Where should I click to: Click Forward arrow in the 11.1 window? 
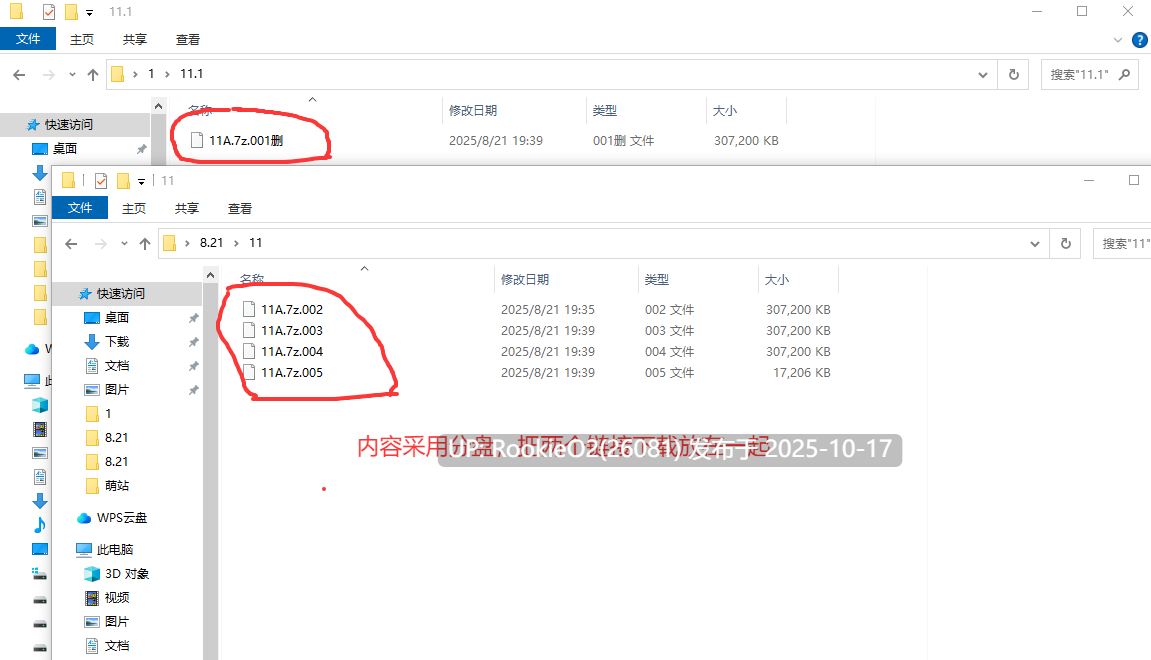(48, 74)
